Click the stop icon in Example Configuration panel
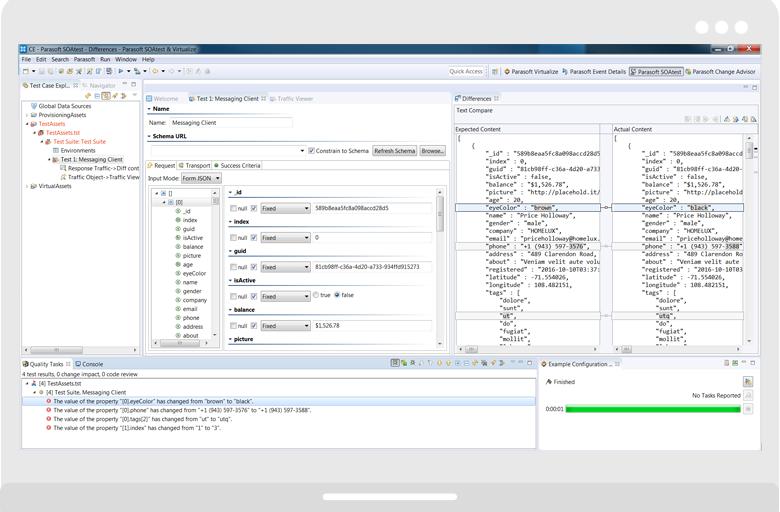The image size is (780, 512). point(748,409)
